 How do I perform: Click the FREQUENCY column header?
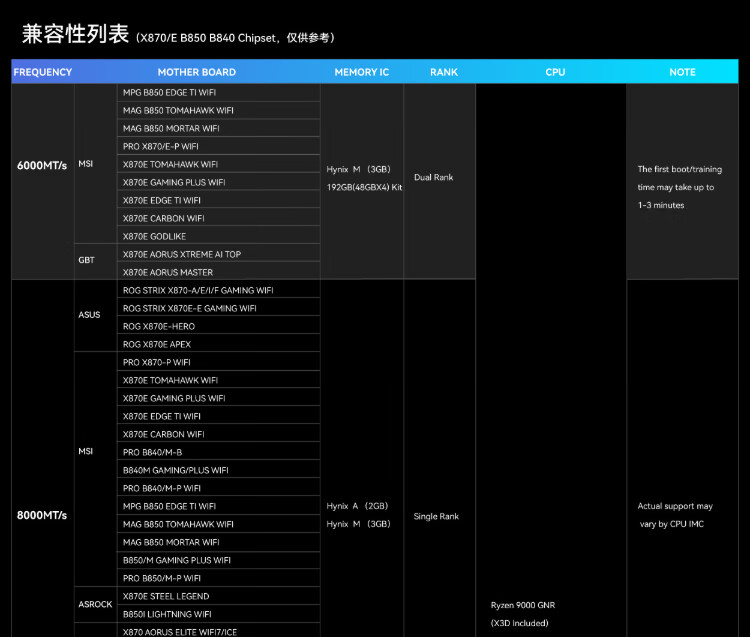(x=43, y=72)
